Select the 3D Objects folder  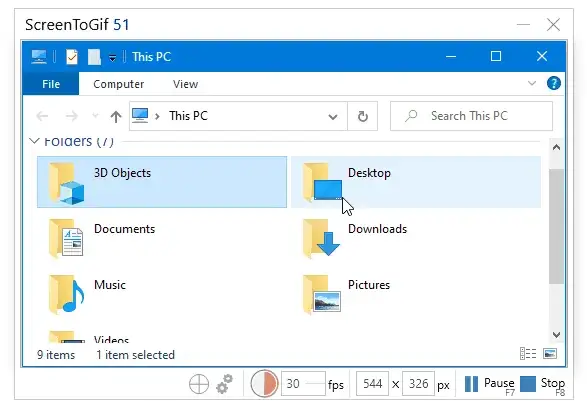[162, 182]
